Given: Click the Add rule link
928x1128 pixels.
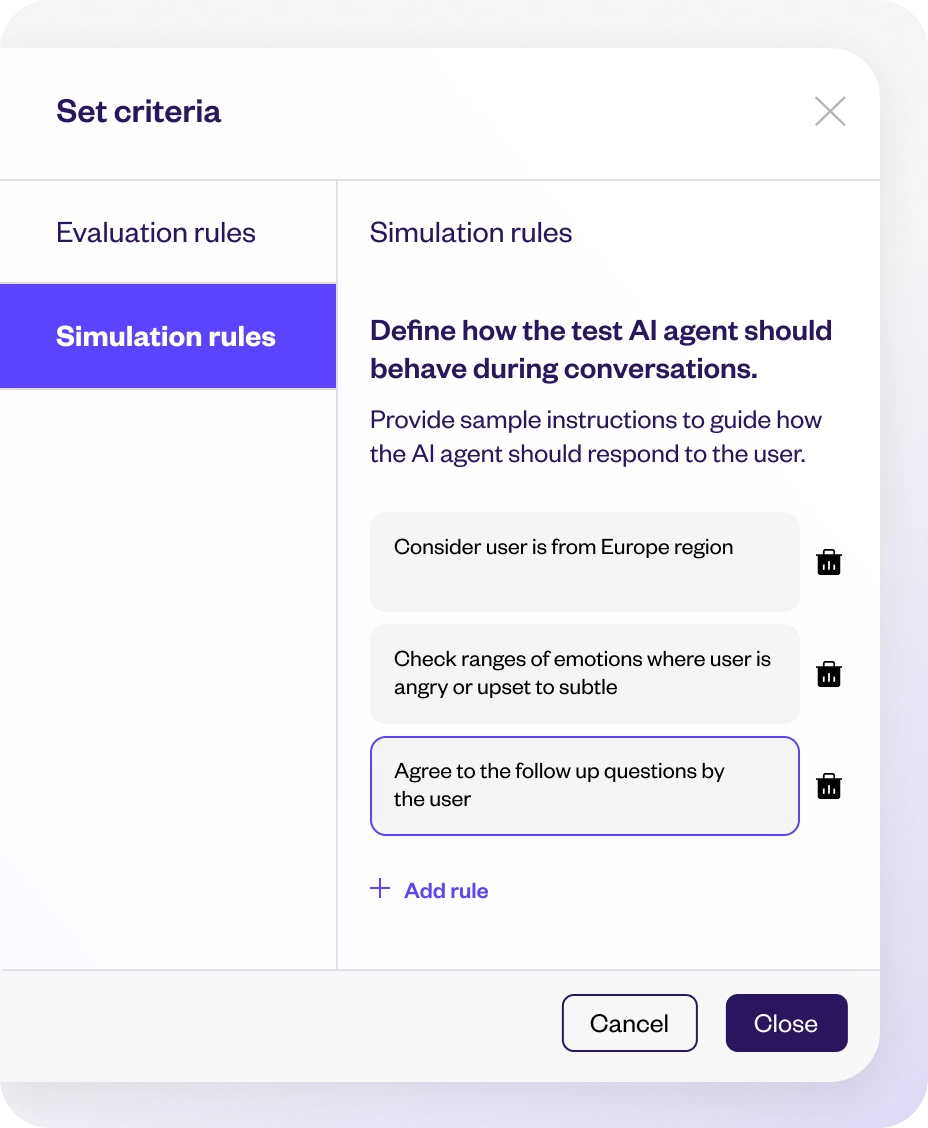Looking at the screenshot, I should pyautogui.click(x=446, y=891).
